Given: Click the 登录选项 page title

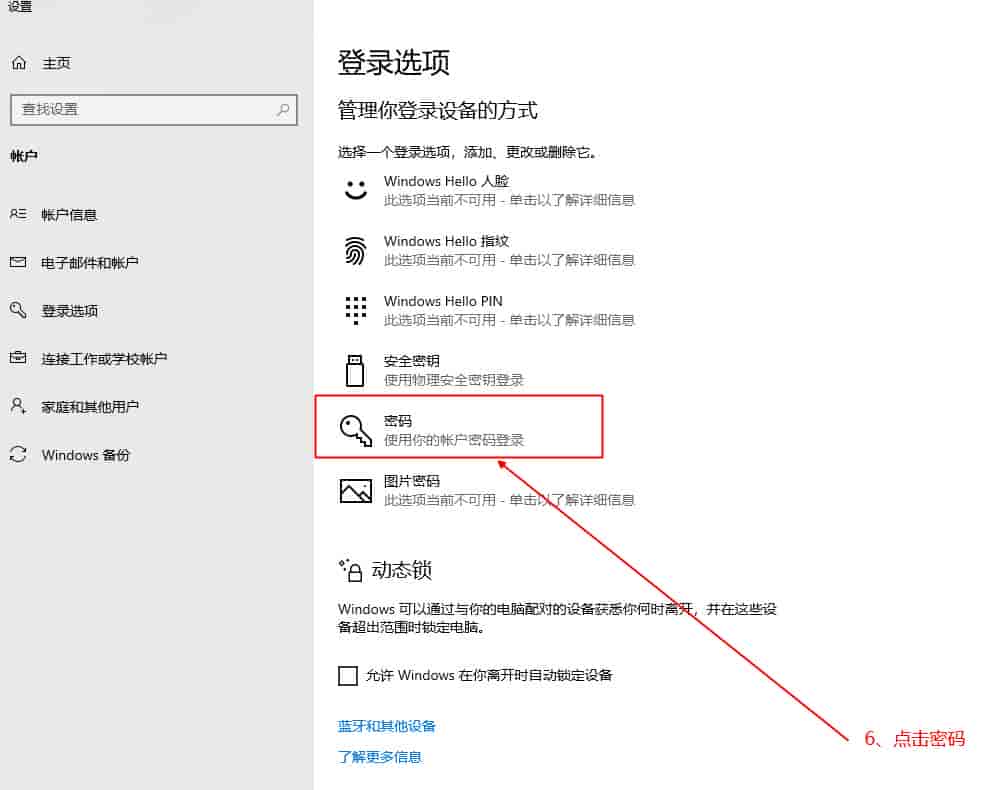Looking at the screenshot, I should 394,62.
